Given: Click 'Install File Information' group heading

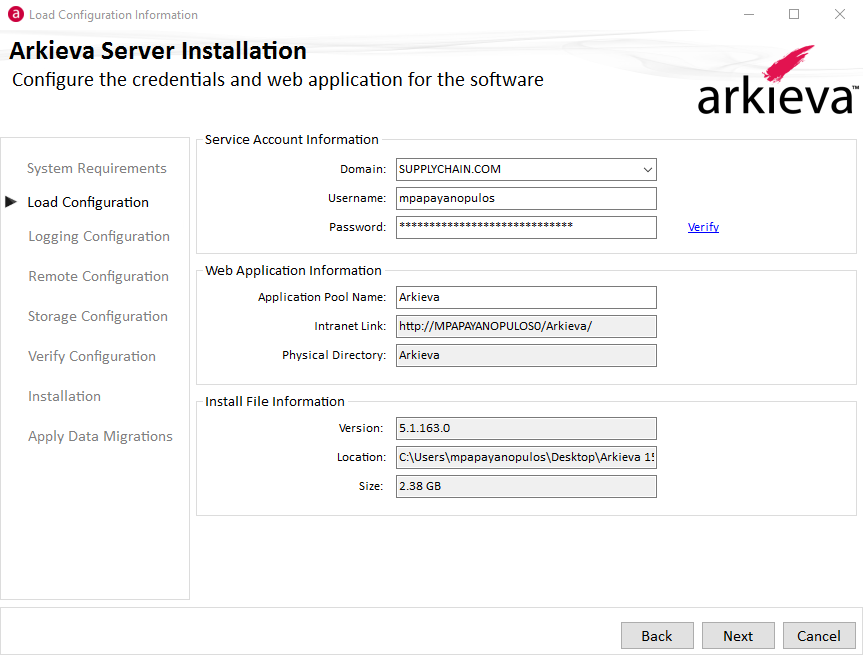Looking at the screenshot, I should (275, 402).
